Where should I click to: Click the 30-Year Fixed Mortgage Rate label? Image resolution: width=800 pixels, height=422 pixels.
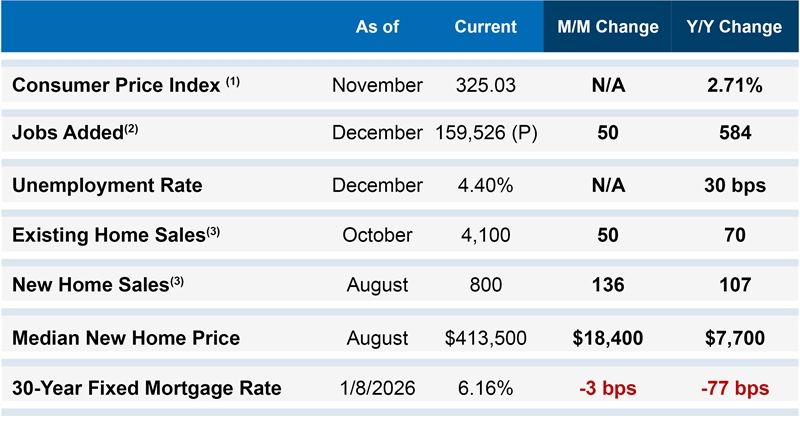[146, 388]
